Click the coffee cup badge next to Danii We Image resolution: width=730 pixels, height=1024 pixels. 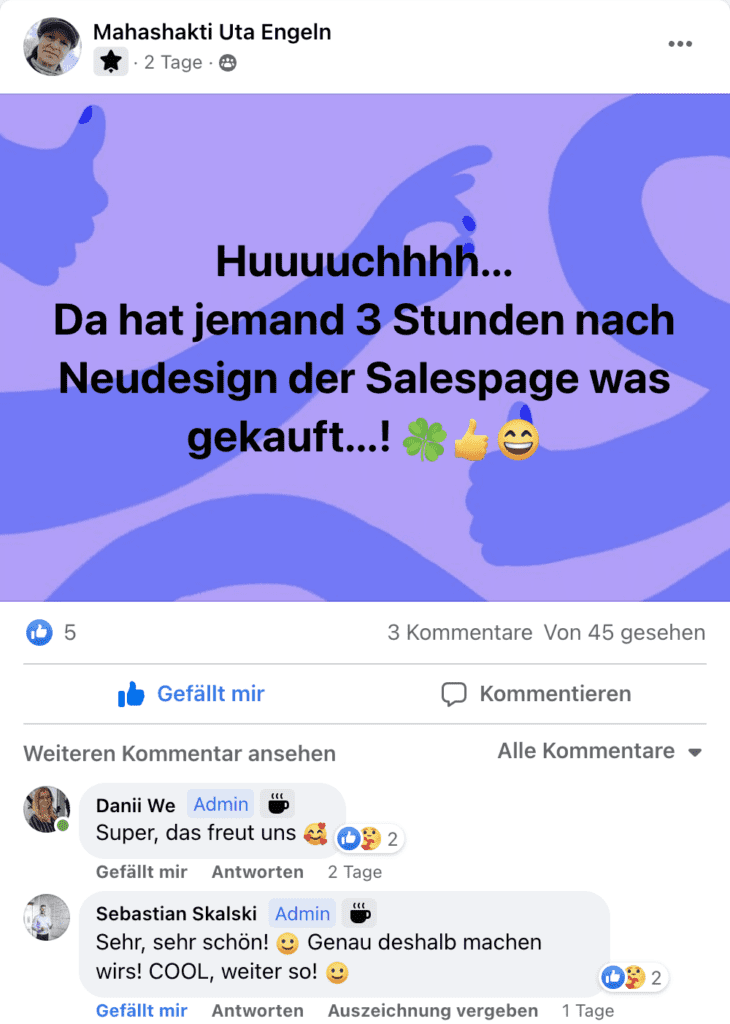click(278, 804)
